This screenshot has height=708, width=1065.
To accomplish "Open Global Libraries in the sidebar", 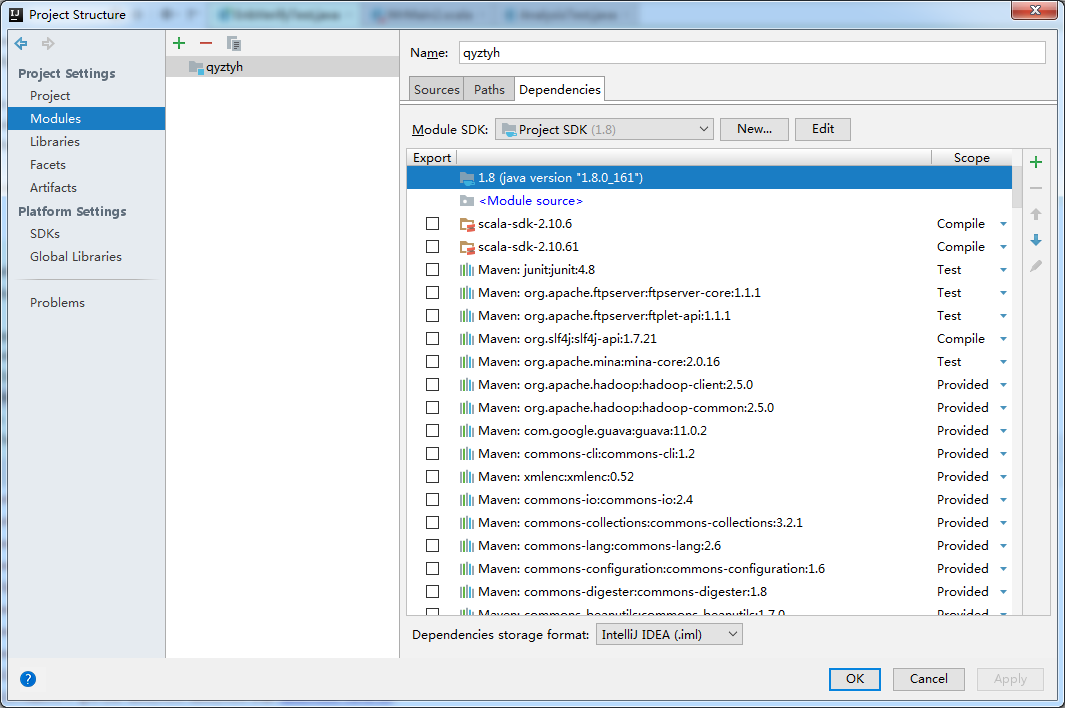I will tap(75, 257).
